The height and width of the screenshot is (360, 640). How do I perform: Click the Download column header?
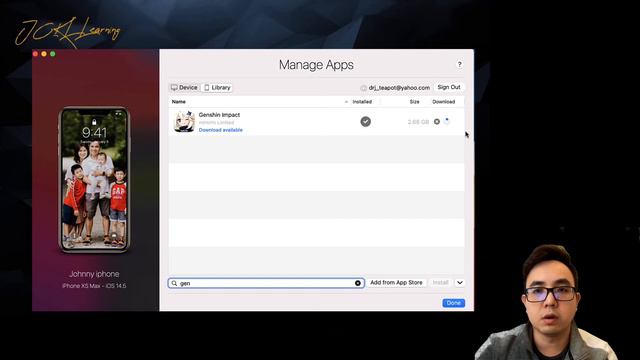pos(444,102)
